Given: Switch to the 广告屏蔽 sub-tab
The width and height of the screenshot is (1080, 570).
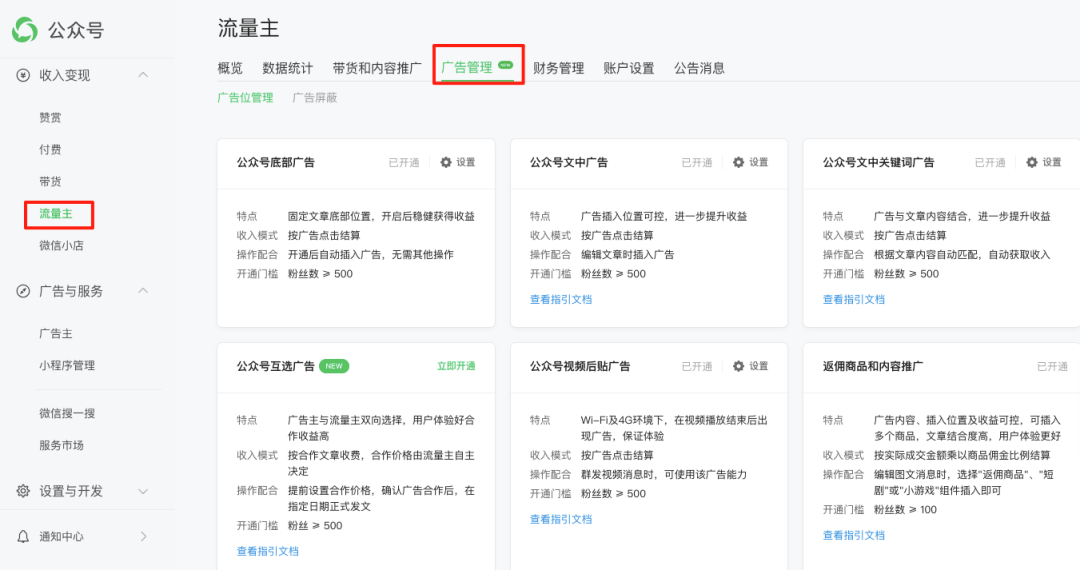Looking at the screenshot, I should [315, 98].
